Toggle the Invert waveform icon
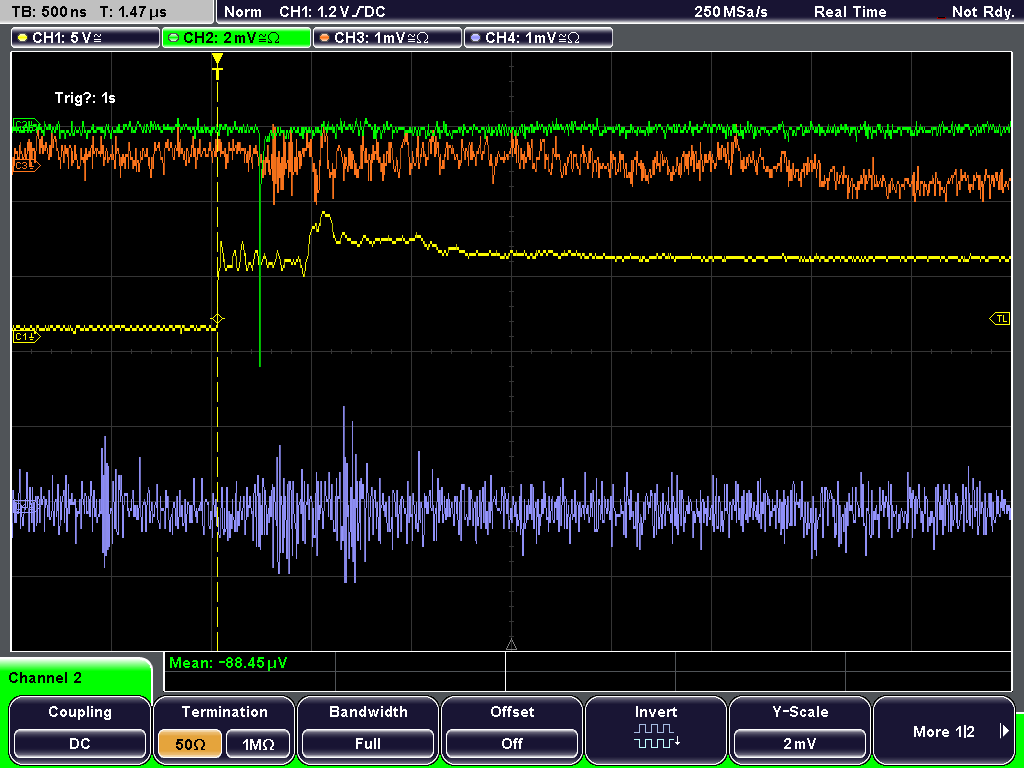Viewport: 1024px width, 768px height. pyautogui.click(x=656, y=735)
